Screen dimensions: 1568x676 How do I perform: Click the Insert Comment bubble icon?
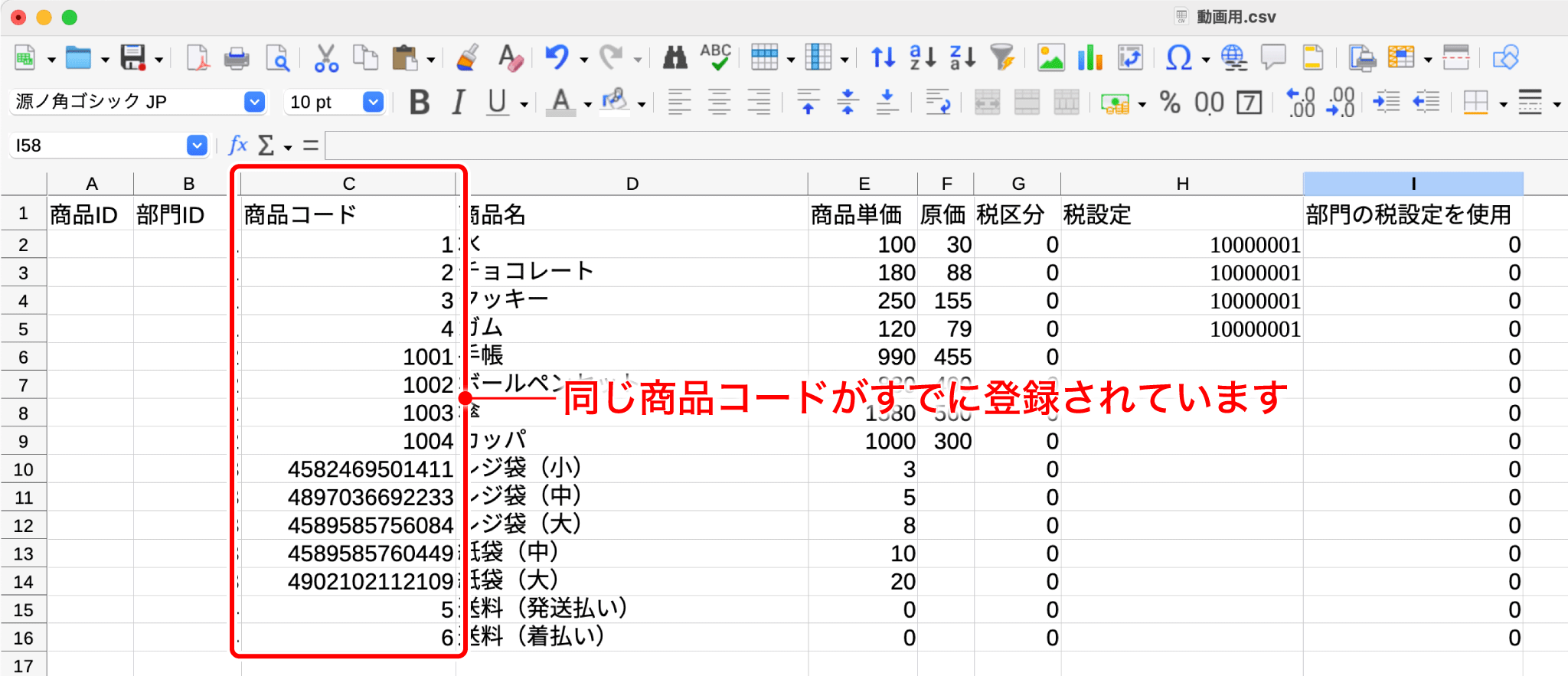(1273, 57)
